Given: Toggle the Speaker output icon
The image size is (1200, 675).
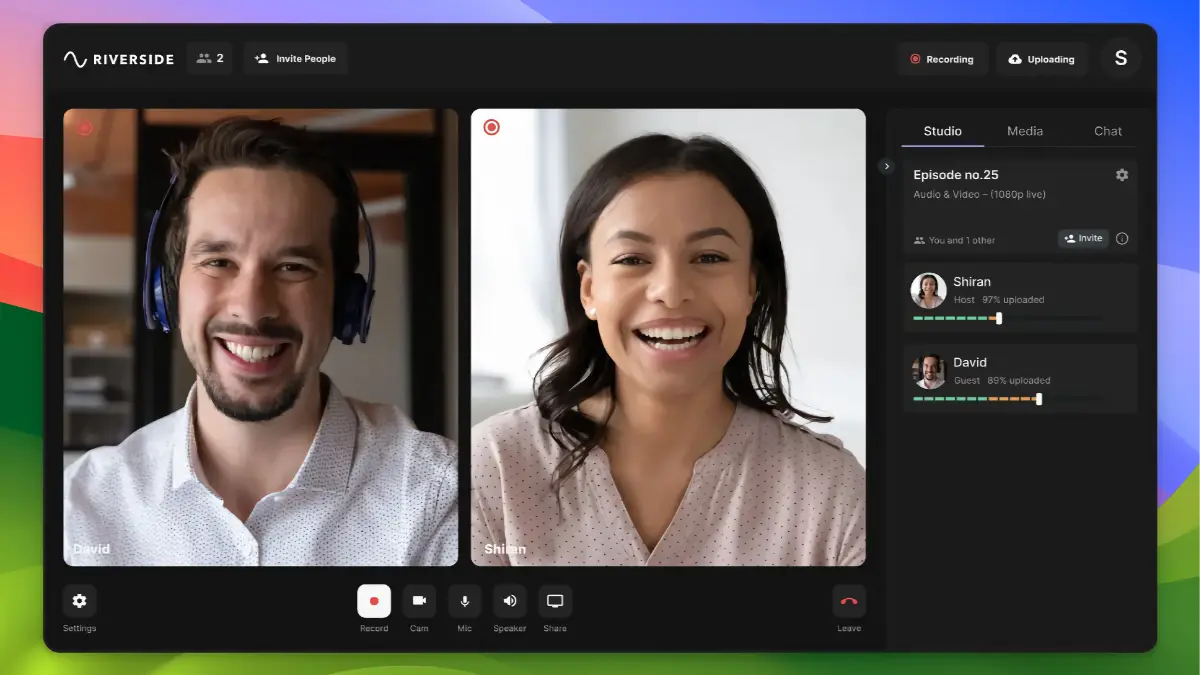Looking at the screenshot, I should coord(510,601).
